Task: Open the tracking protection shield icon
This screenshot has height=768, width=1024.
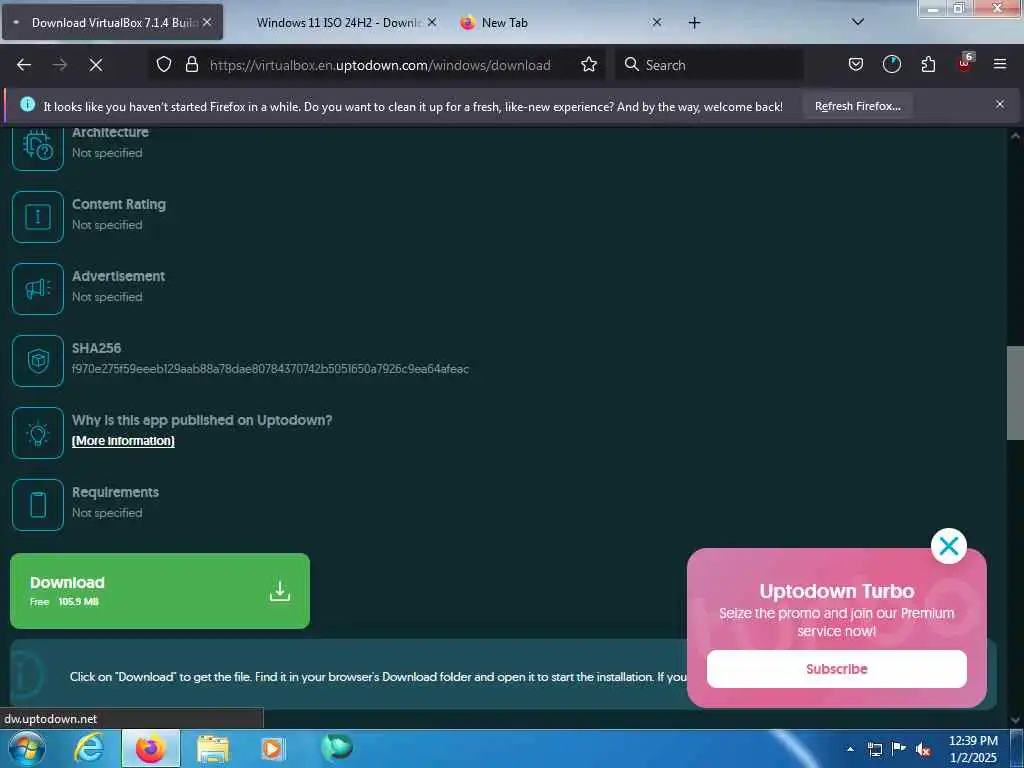Action: (164, 65)
